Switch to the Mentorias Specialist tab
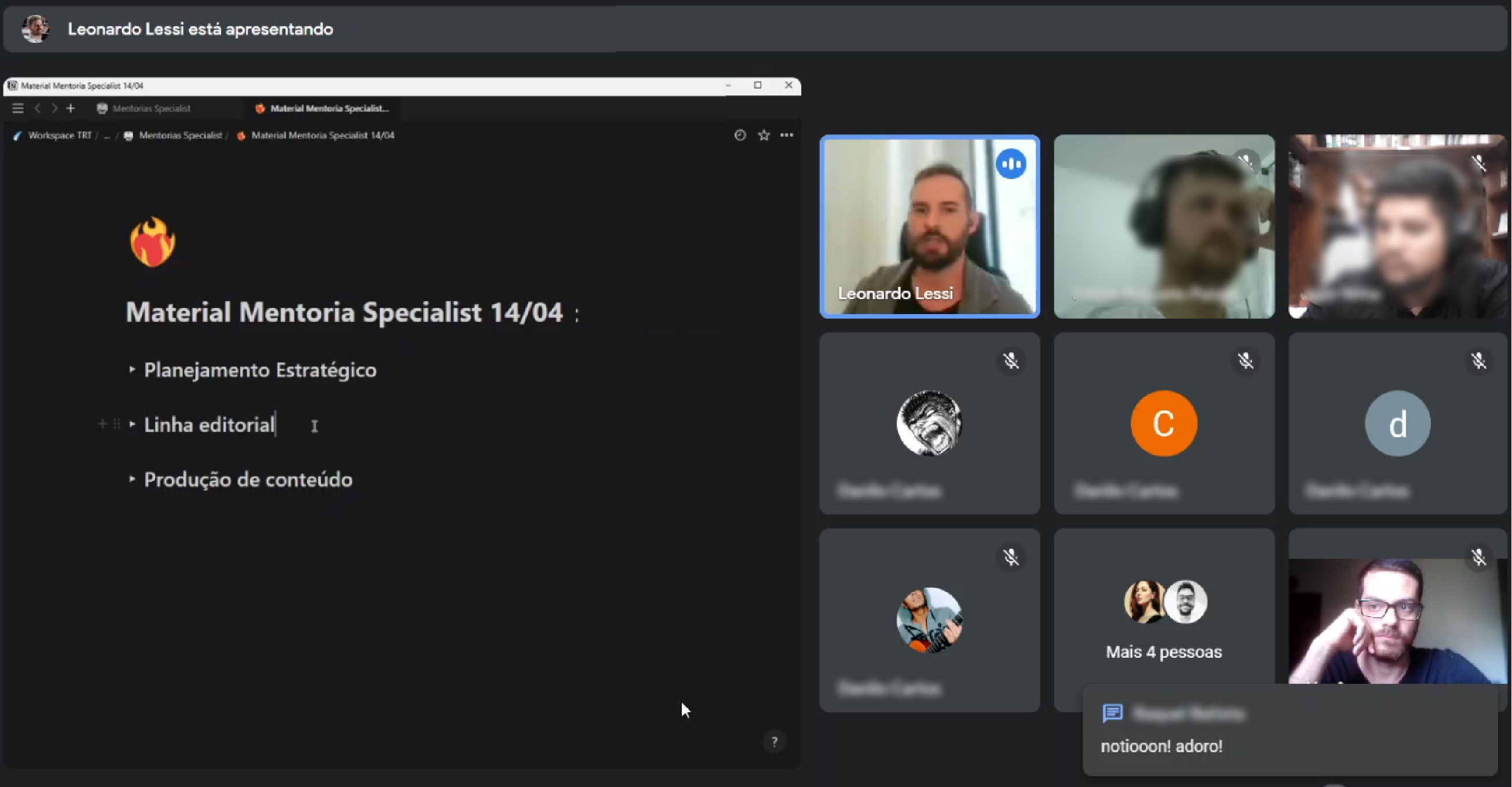 point(151,108)
